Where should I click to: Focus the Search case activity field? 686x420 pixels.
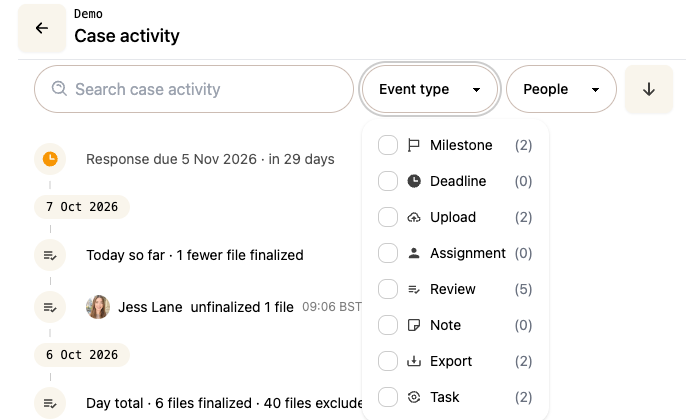click(x=194, y=89)
